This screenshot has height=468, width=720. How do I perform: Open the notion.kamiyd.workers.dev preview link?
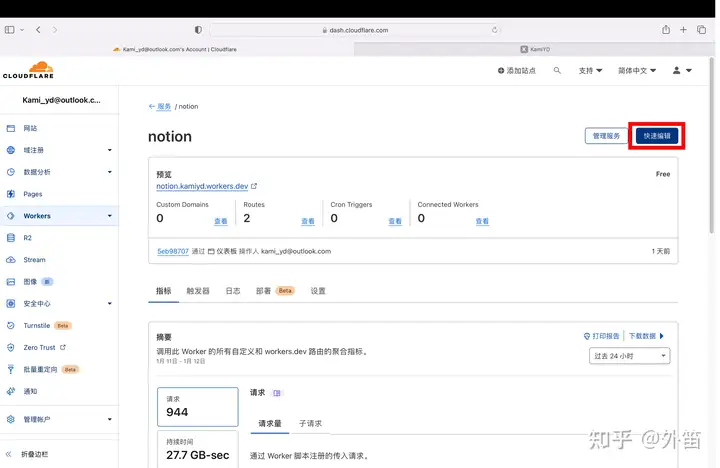pyautogui.click(x=202, y=186)
